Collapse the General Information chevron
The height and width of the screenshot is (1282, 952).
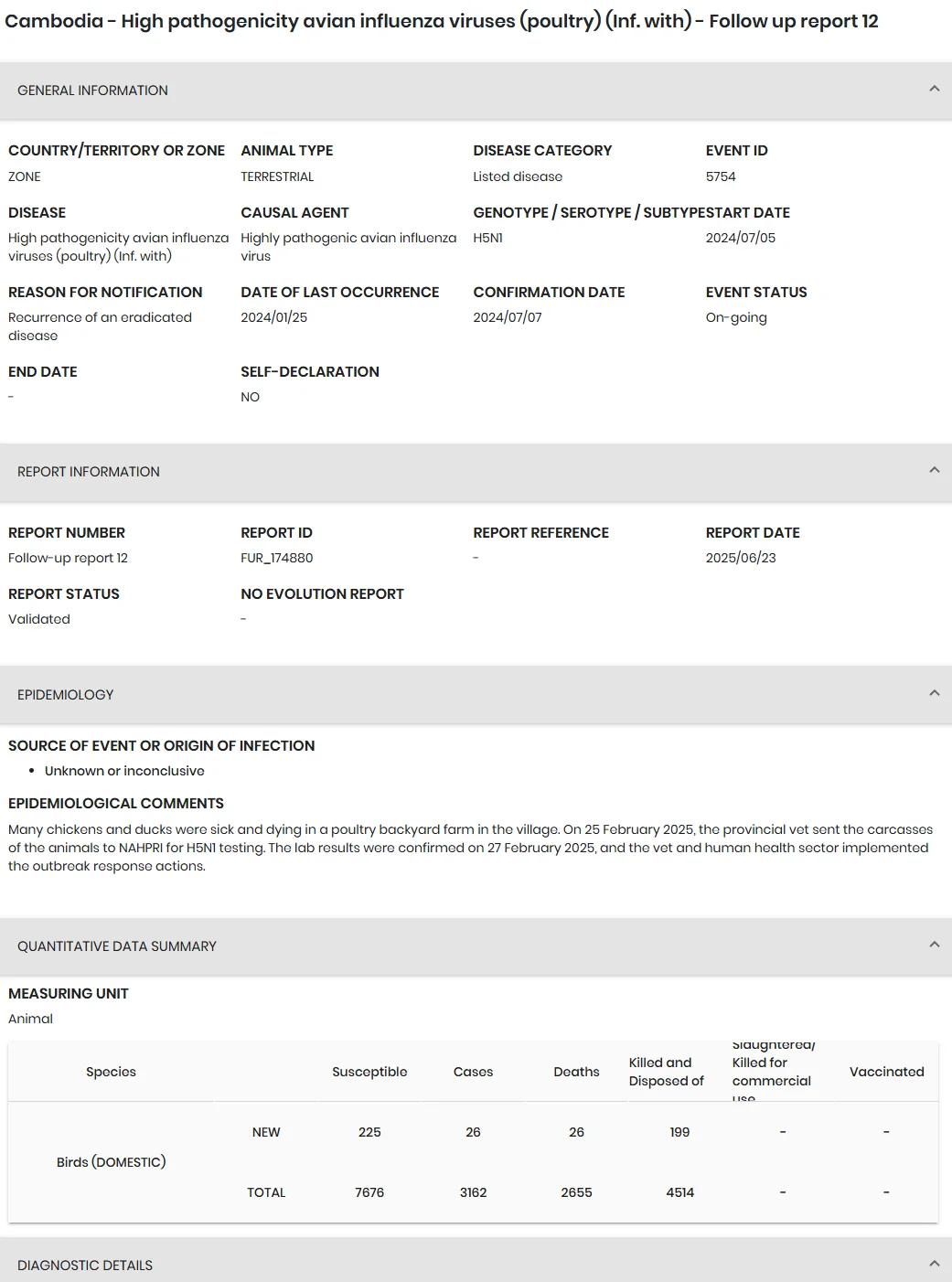click(x=934, y=89)
